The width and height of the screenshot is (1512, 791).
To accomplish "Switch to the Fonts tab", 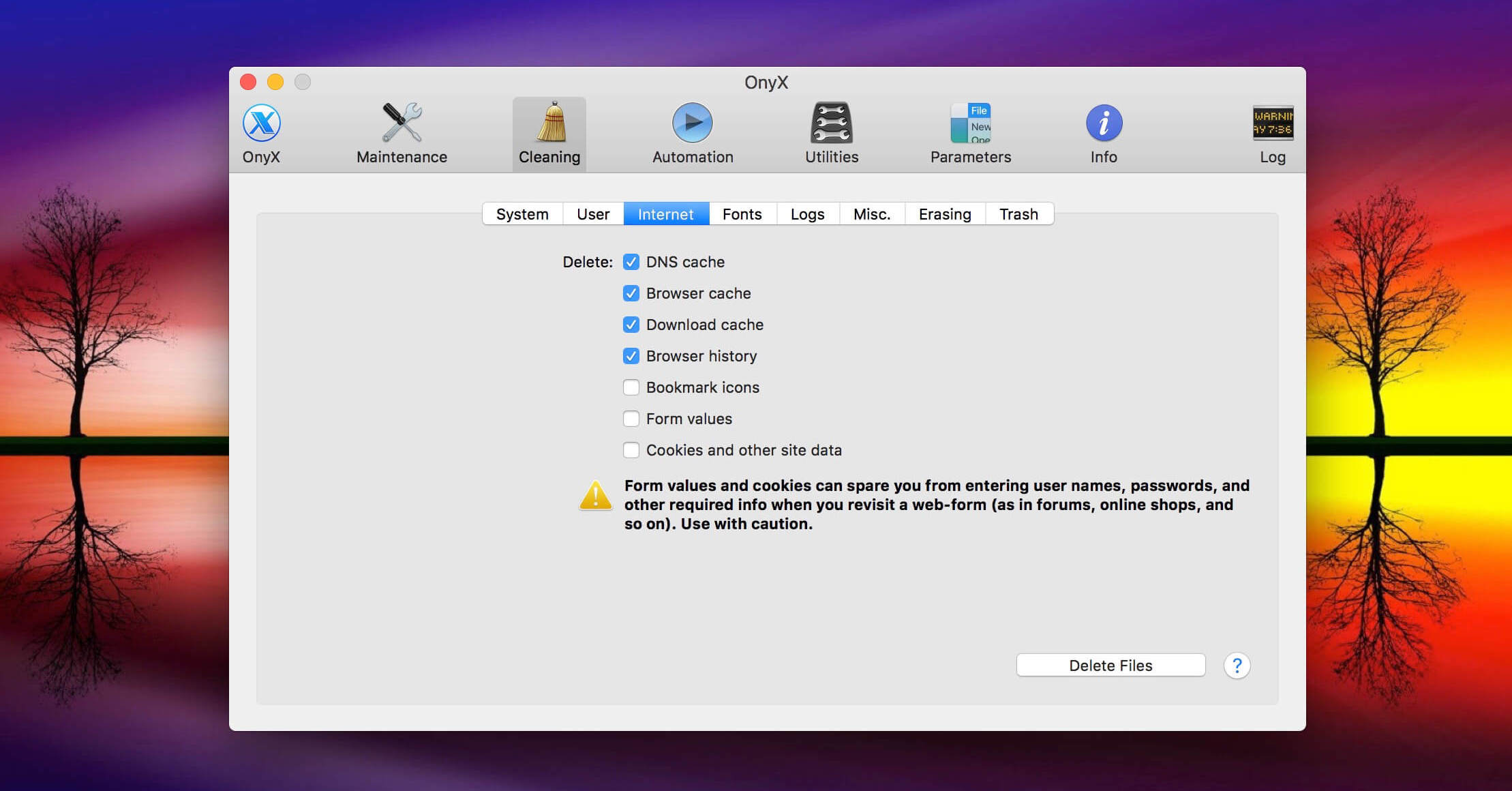I will coord(742,214).
